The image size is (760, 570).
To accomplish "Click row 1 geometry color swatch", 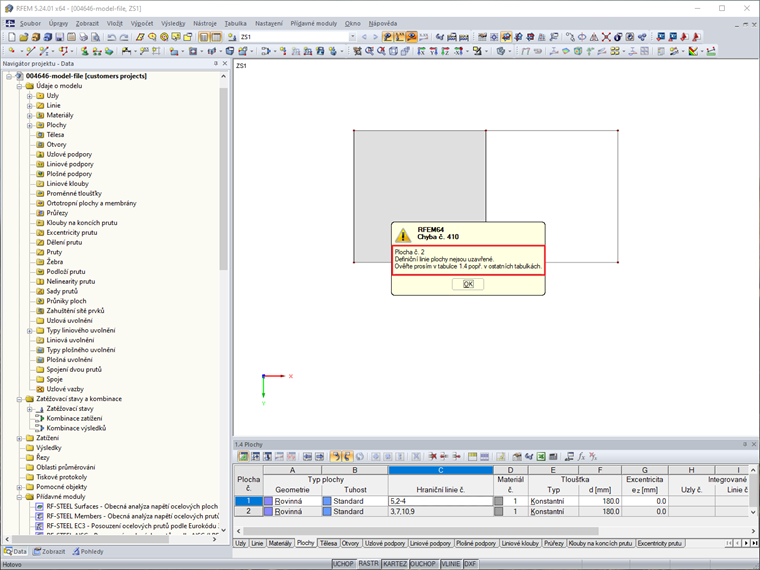I will (269, 501).
